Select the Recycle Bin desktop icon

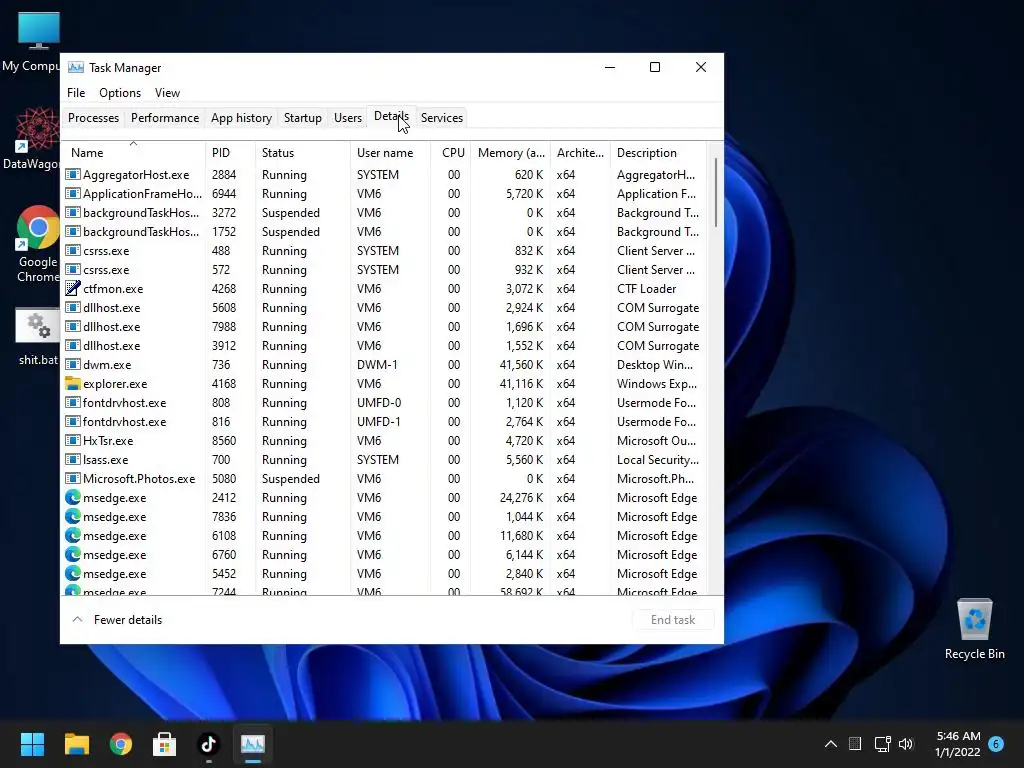coord(974,629)
